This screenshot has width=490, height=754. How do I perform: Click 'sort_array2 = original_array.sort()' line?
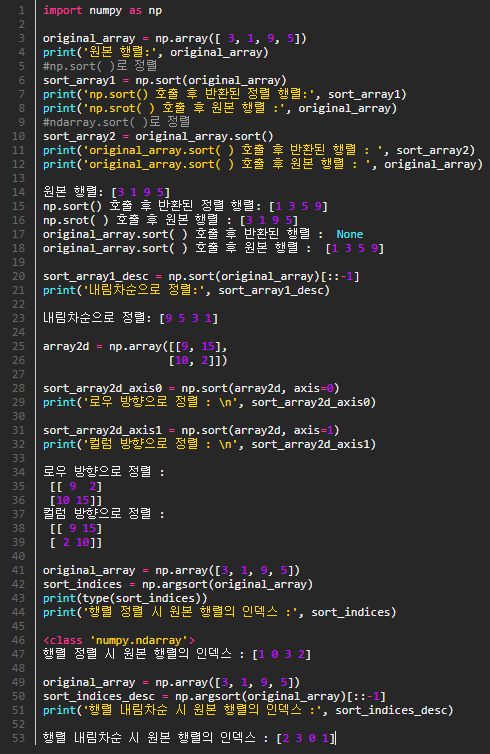coord(158,136)
